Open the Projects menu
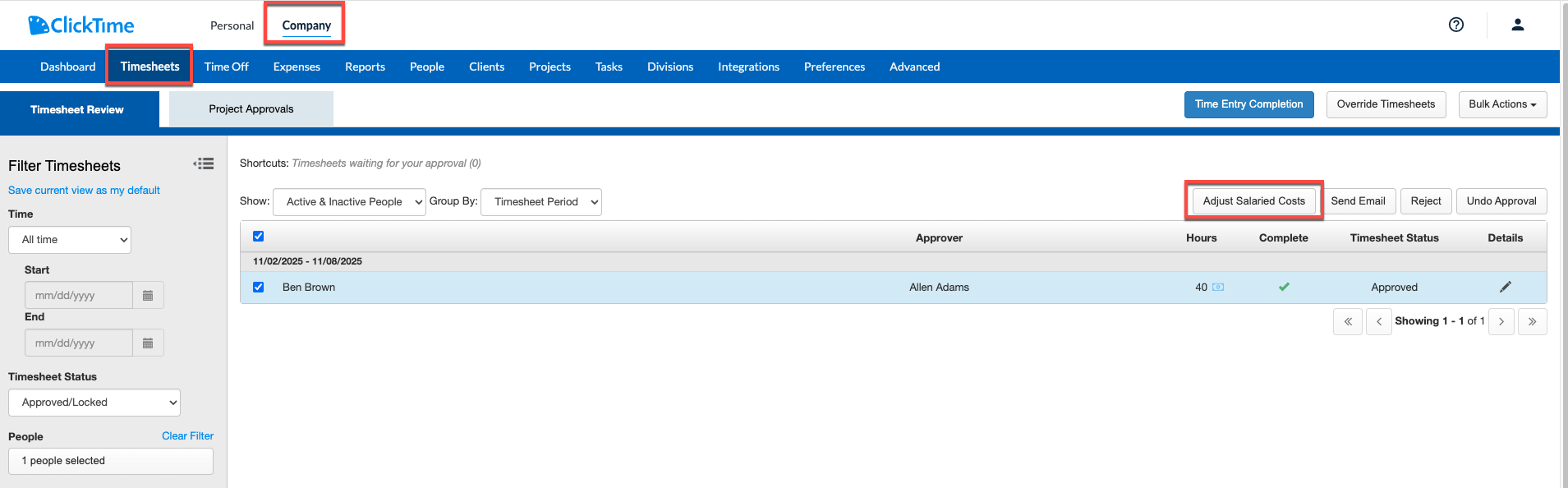 click(x=549, y=67)
